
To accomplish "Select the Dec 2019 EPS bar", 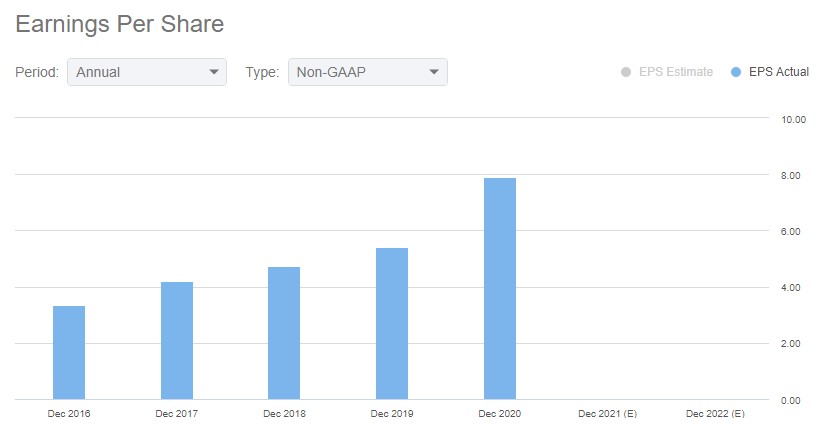I will coord(392,324).
